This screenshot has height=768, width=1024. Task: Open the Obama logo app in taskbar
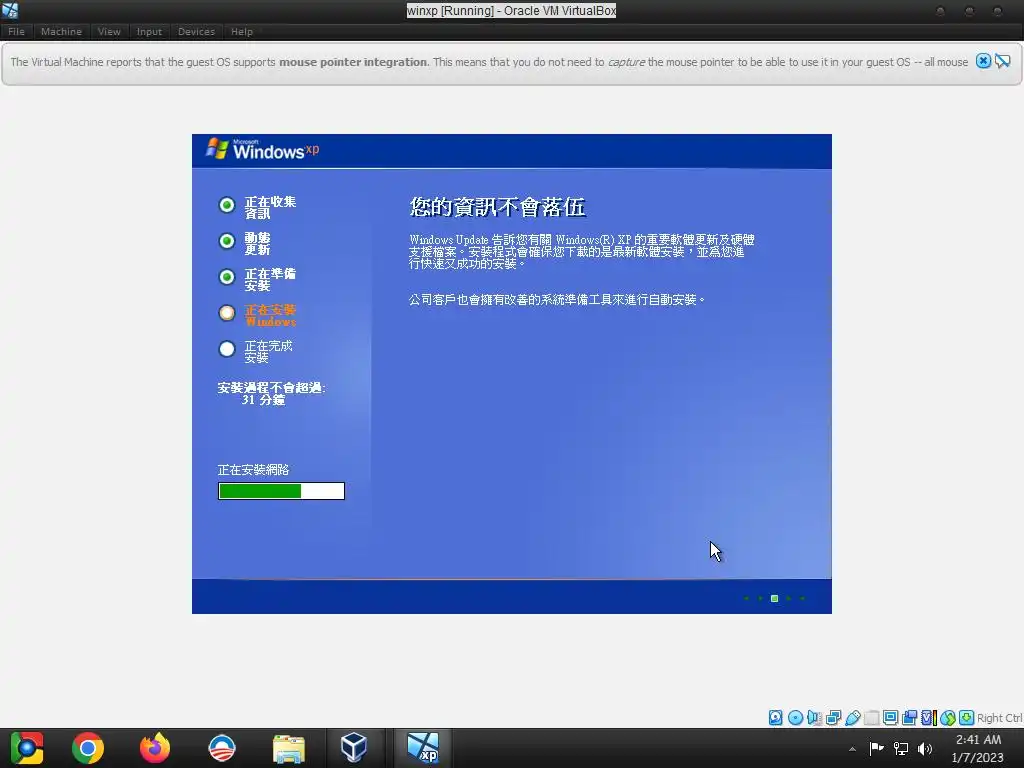pos(221,748)
